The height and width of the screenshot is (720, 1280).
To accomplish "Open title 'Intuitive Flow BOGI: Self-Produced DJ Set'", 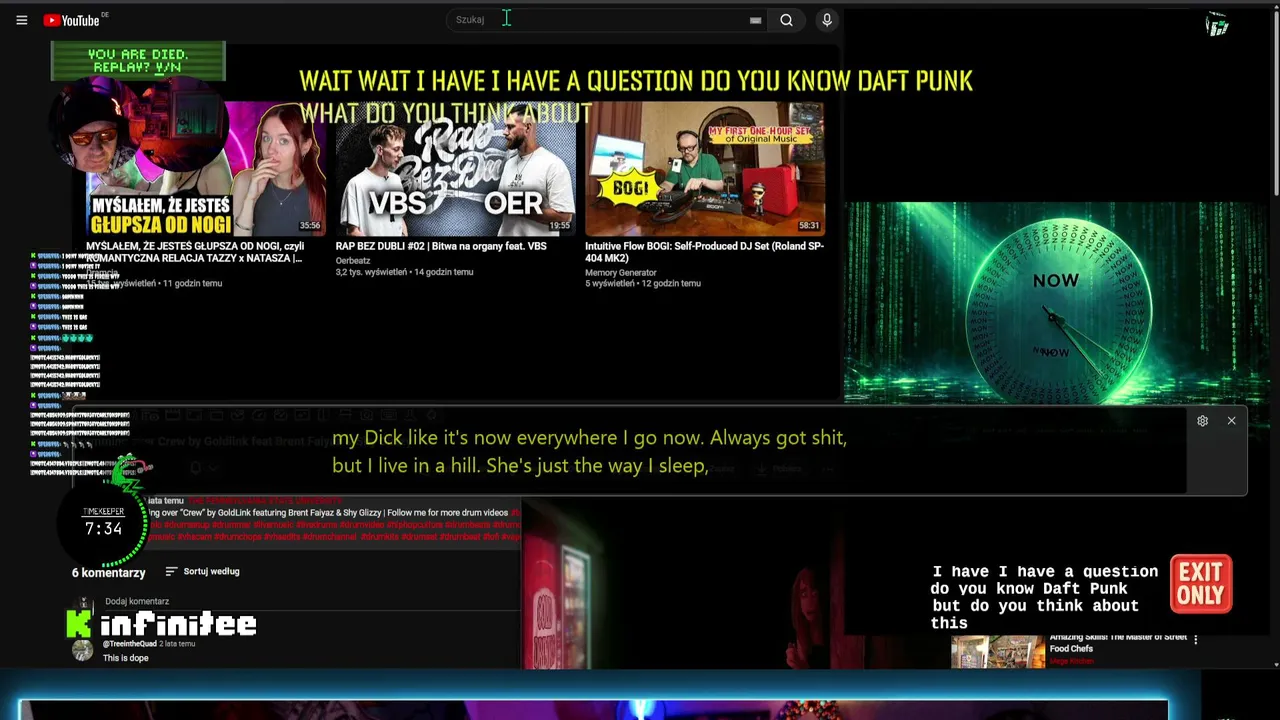I will 704,252.
